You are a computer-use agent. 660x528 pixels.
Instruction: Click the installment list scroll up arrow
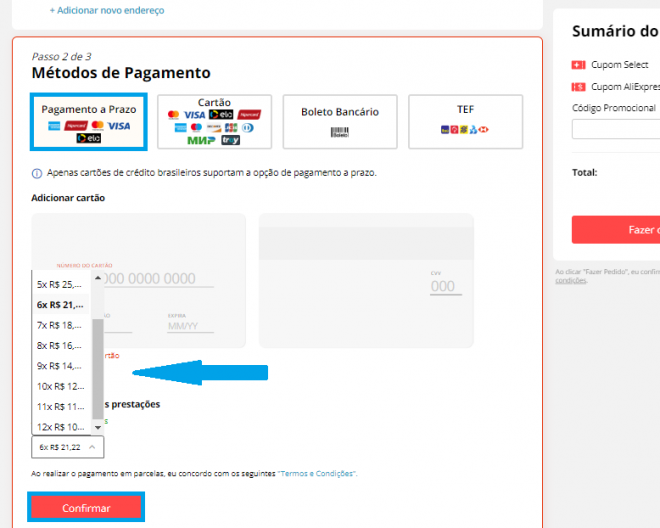(98, 277)
